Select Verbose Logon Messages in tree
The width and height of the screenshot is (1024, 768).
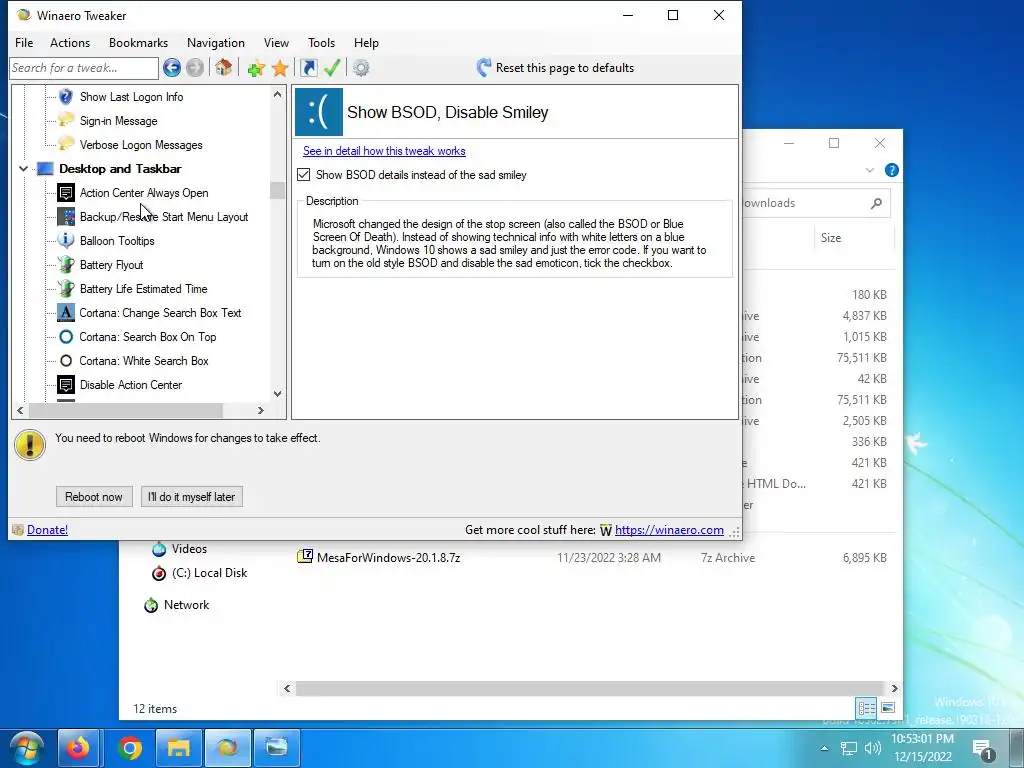[x=141, y=145]
